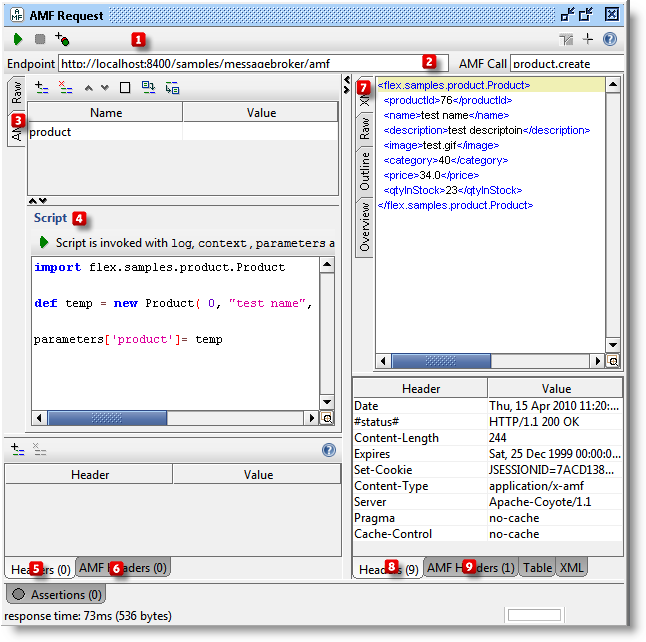Click XML response view find corner icon

click(x=613, y=361)
